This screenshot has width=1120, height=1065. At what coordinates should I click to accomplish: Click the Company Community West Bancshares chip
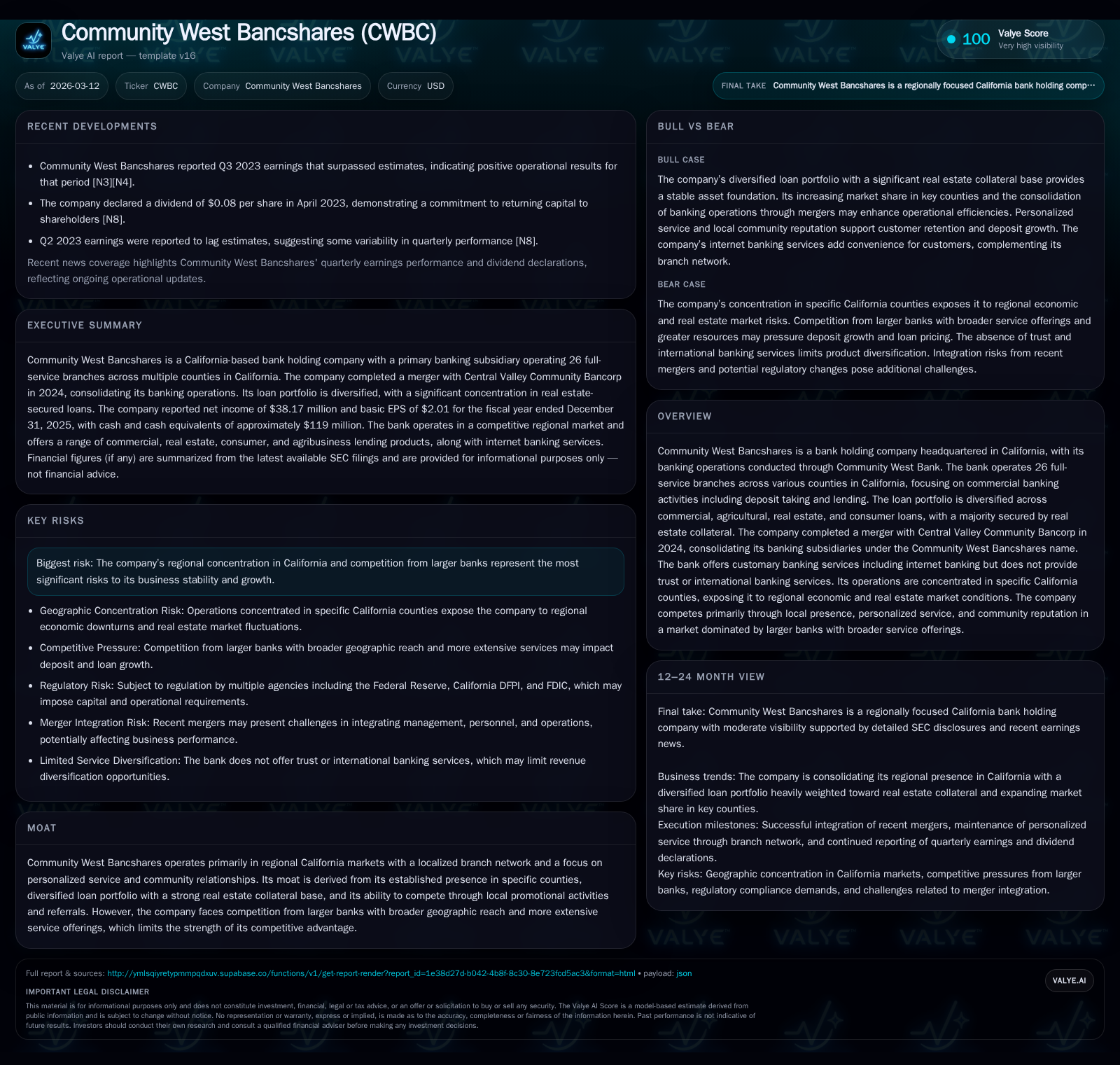click(282, 86)
